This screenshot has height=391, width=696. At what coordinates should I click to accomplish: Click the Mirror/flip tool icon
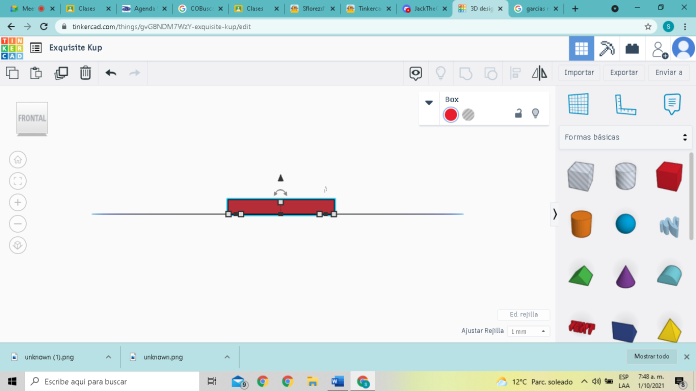539,73
